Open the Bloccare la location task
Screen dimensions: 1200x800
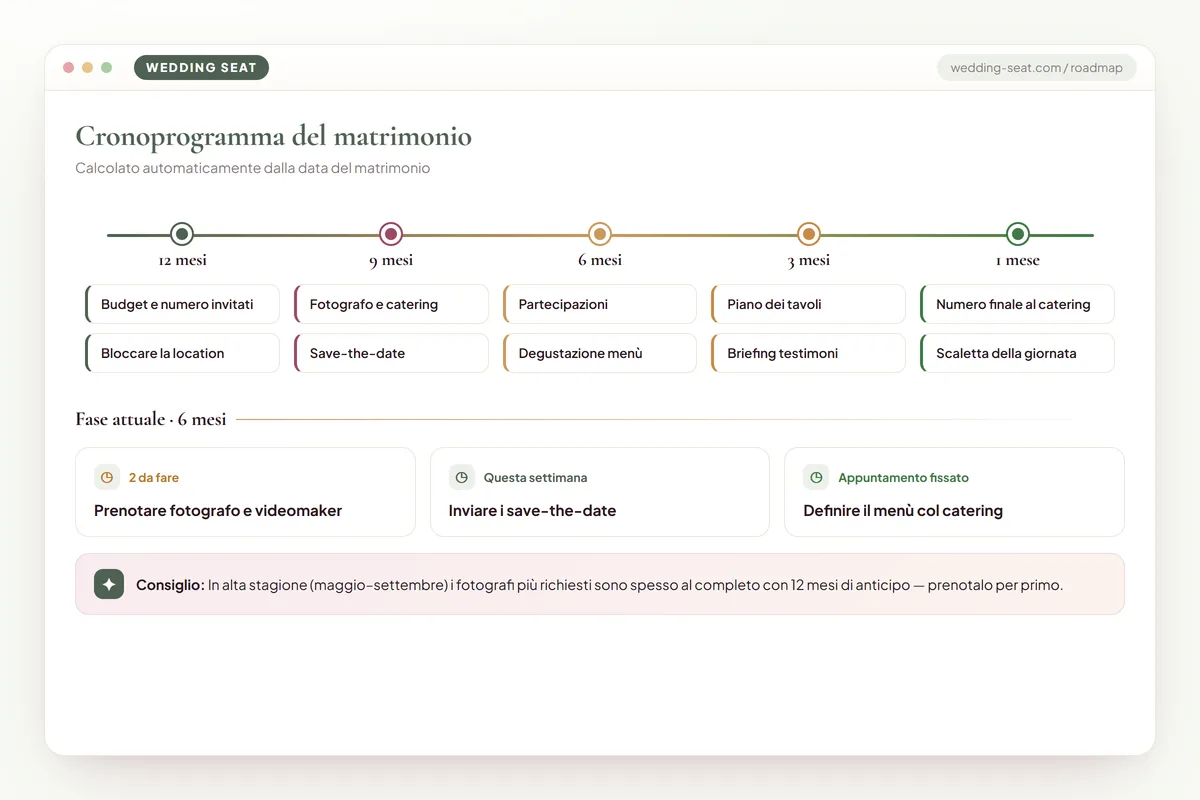point(182,353)
